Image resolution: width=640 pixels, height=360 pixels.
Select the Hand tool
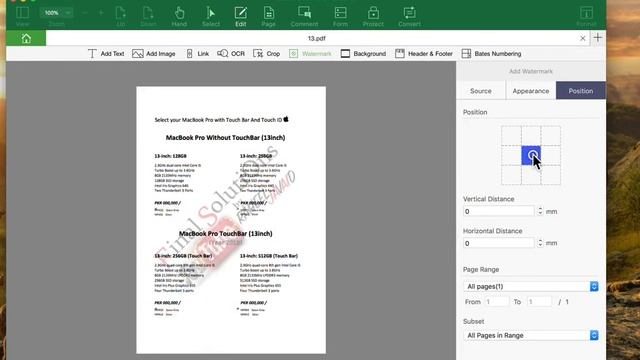pyautogui.click(x=179, y=17)
